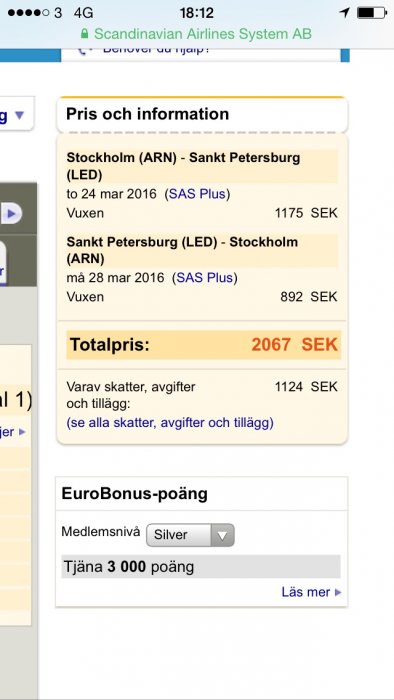Viewport: 394px width, 700px height.
Task: Tap the Totalpris 2067 SEK row
Action: coord(203,345)
